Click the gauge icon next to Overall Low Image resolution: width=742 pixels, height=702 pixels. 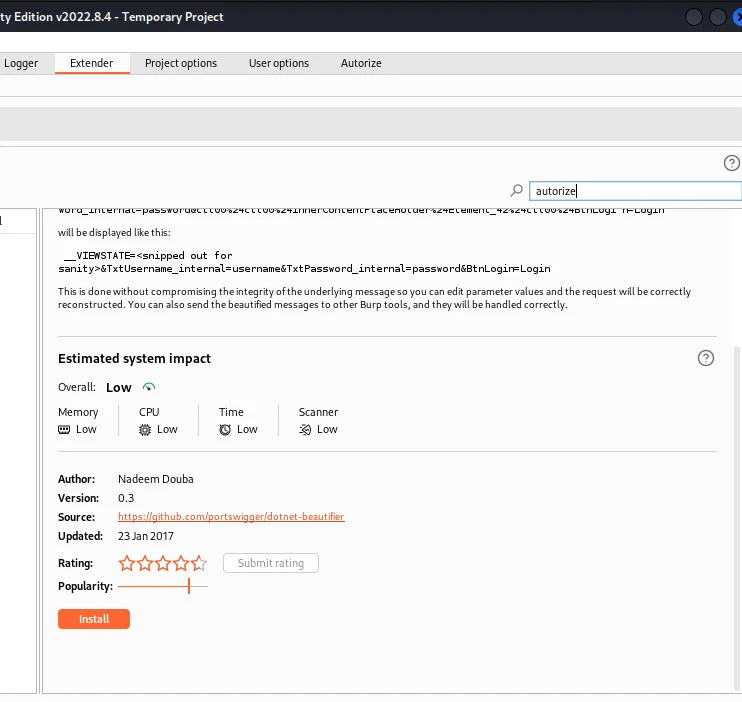[x=149, y=387]
